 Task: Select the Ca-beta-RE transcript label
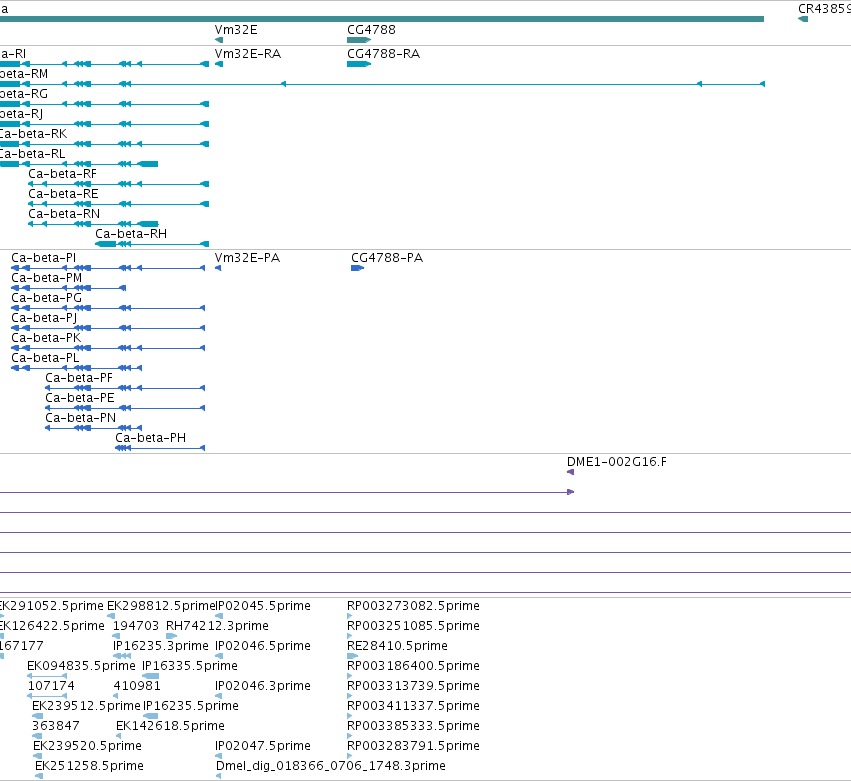coord(63,194)
